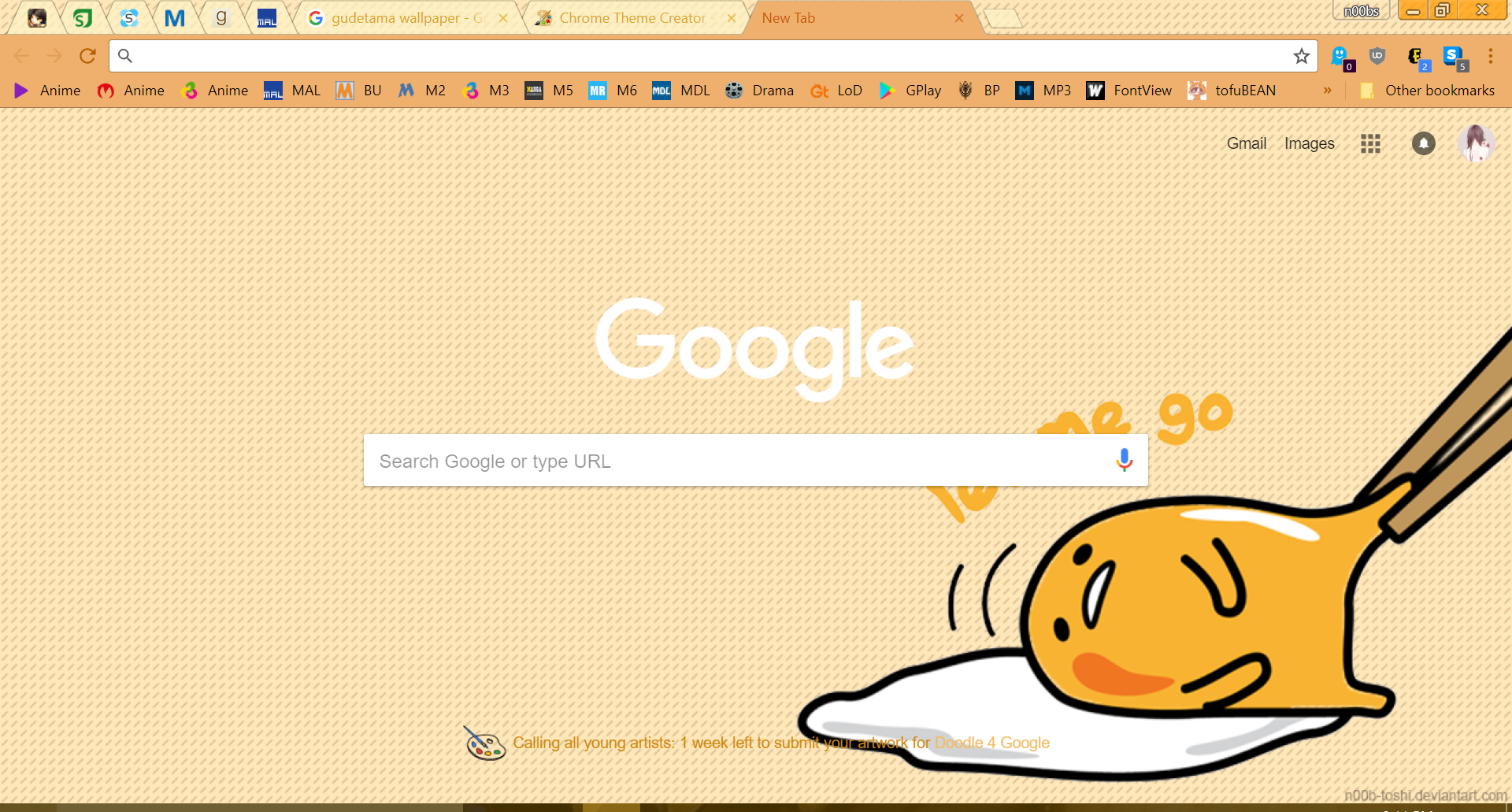
Task: Switch to the pinned Skype tab
Action: [129, 18]
